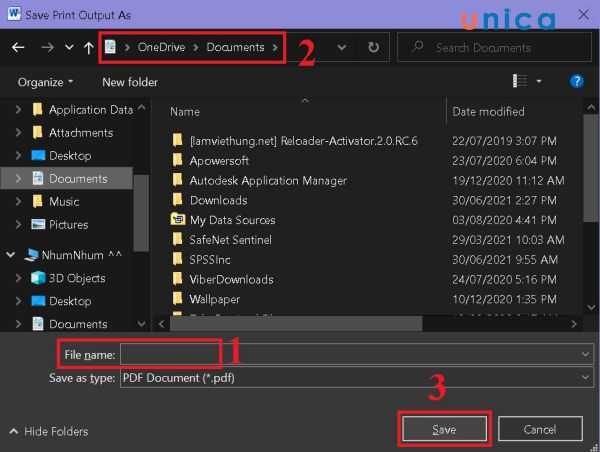Select OneDrive Desktop in sidebar

[x=70, y=156]
